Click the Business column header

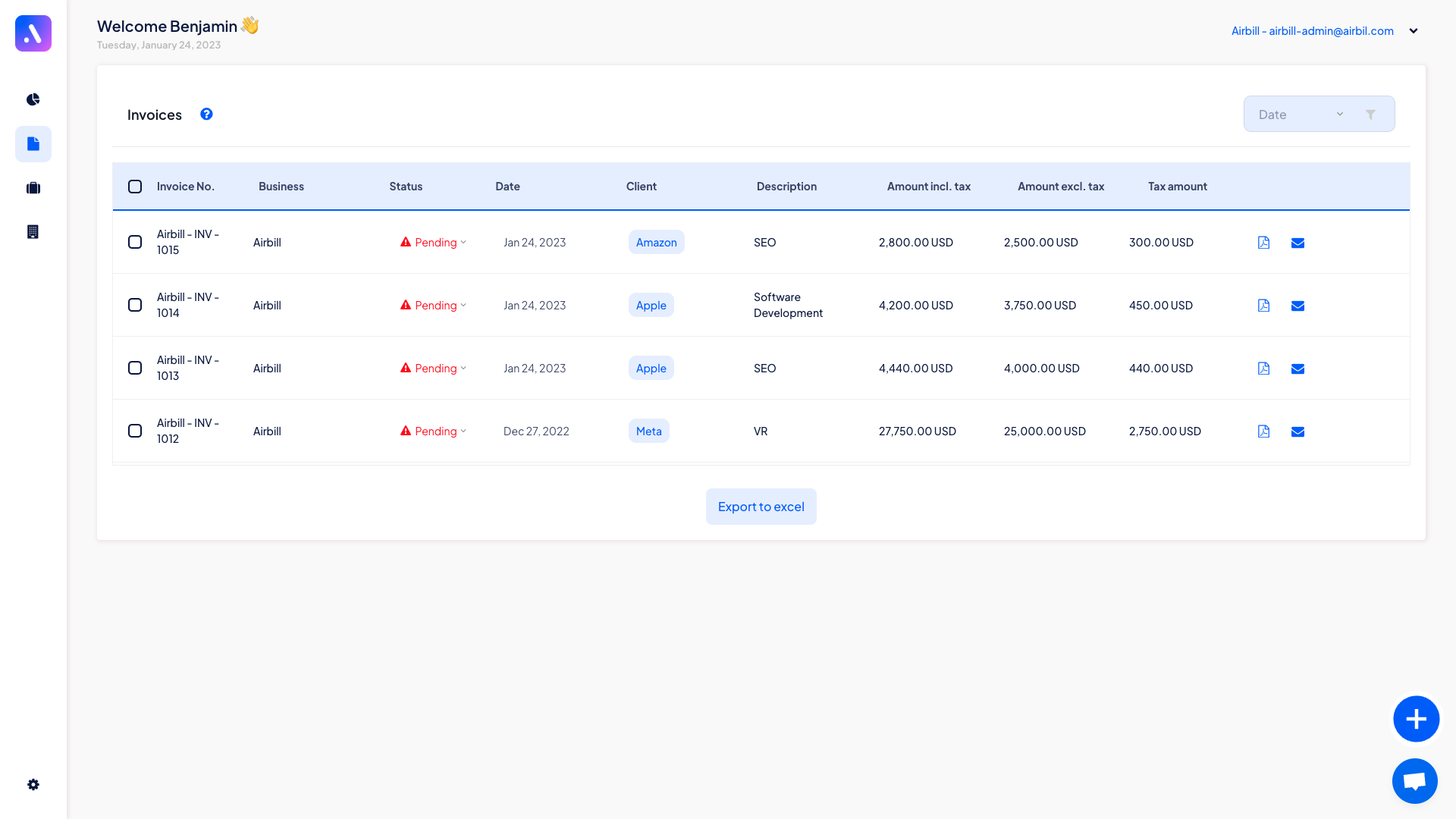click(x=281, y=187)
